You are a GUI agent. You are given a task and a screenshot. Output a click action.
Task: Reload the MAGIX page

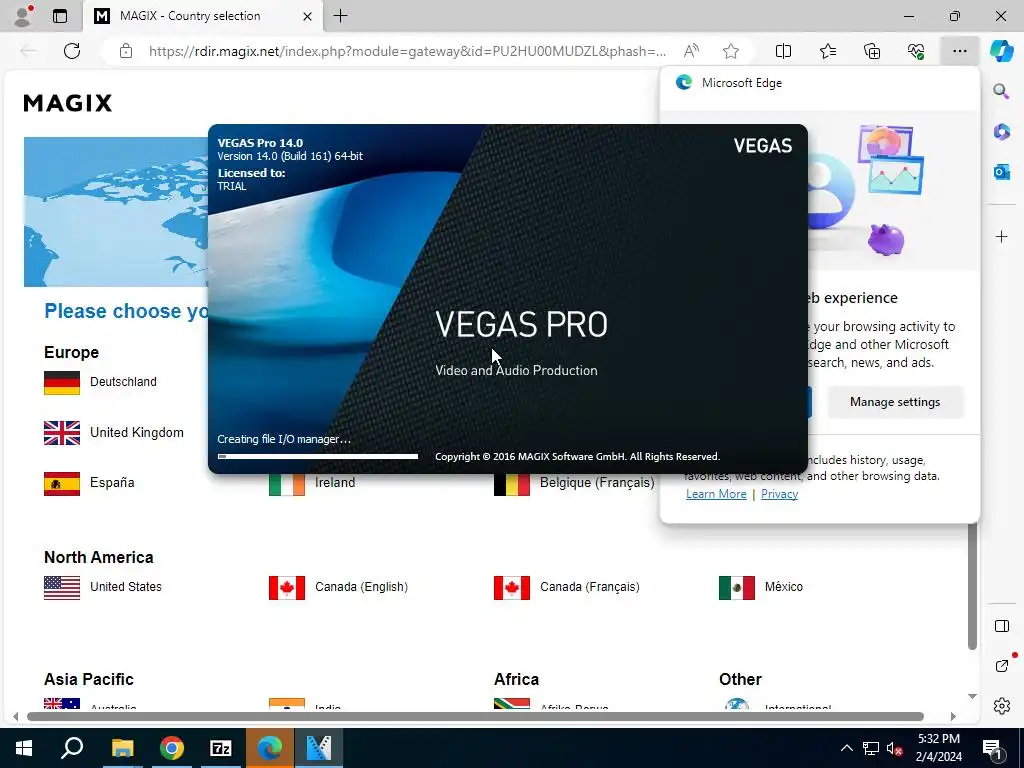[x=72, y=51]
